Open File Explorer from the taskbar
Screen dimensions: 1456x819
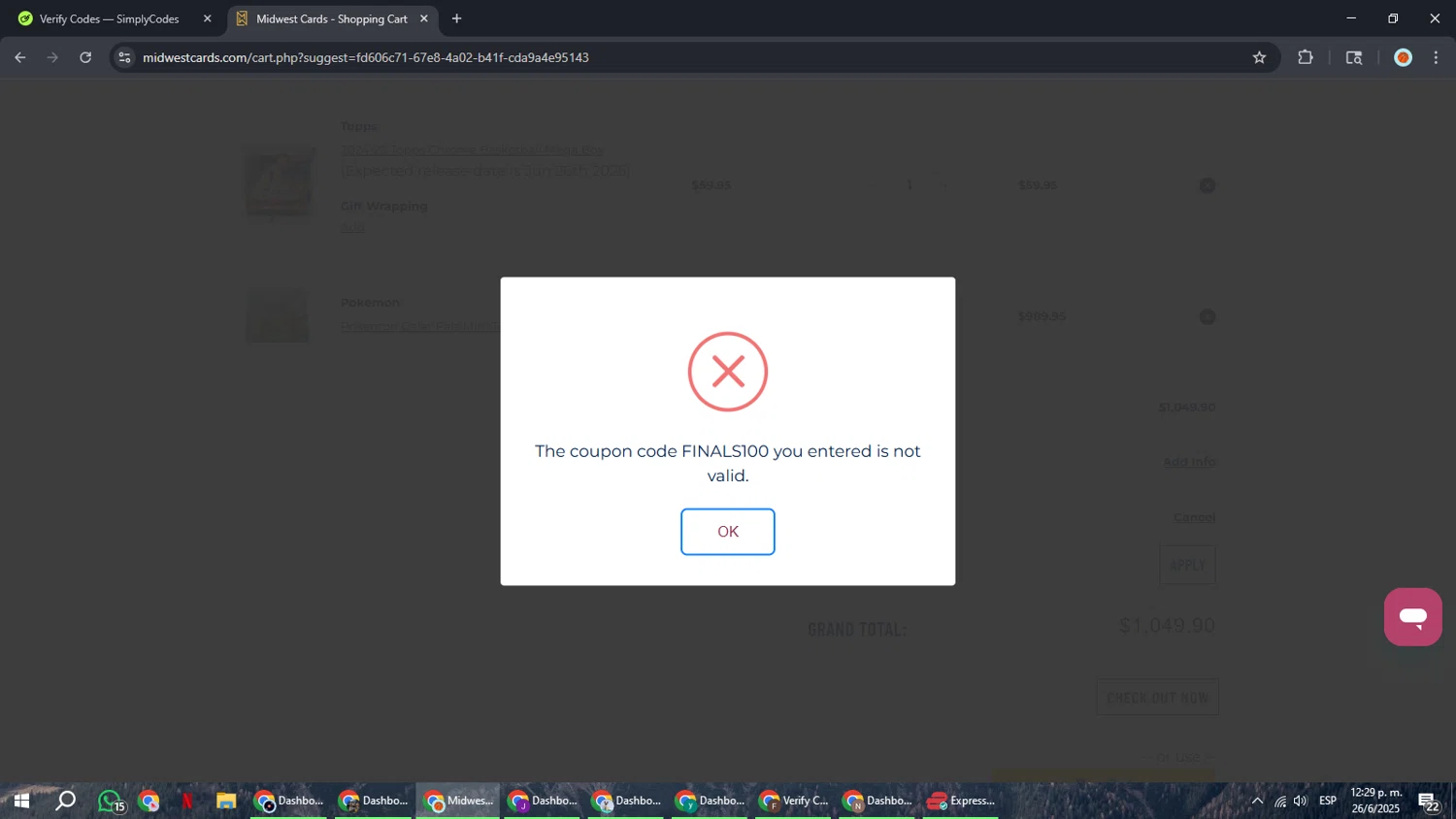click(226, 801)
